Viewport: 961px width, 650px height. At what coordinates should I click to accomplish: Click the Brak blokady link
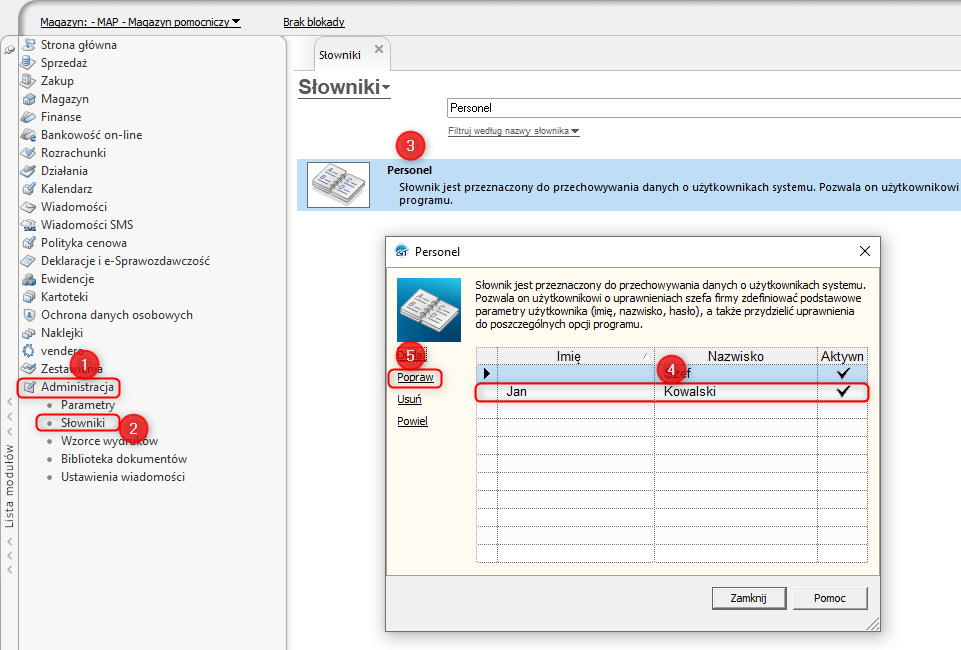tap(314, 22)
